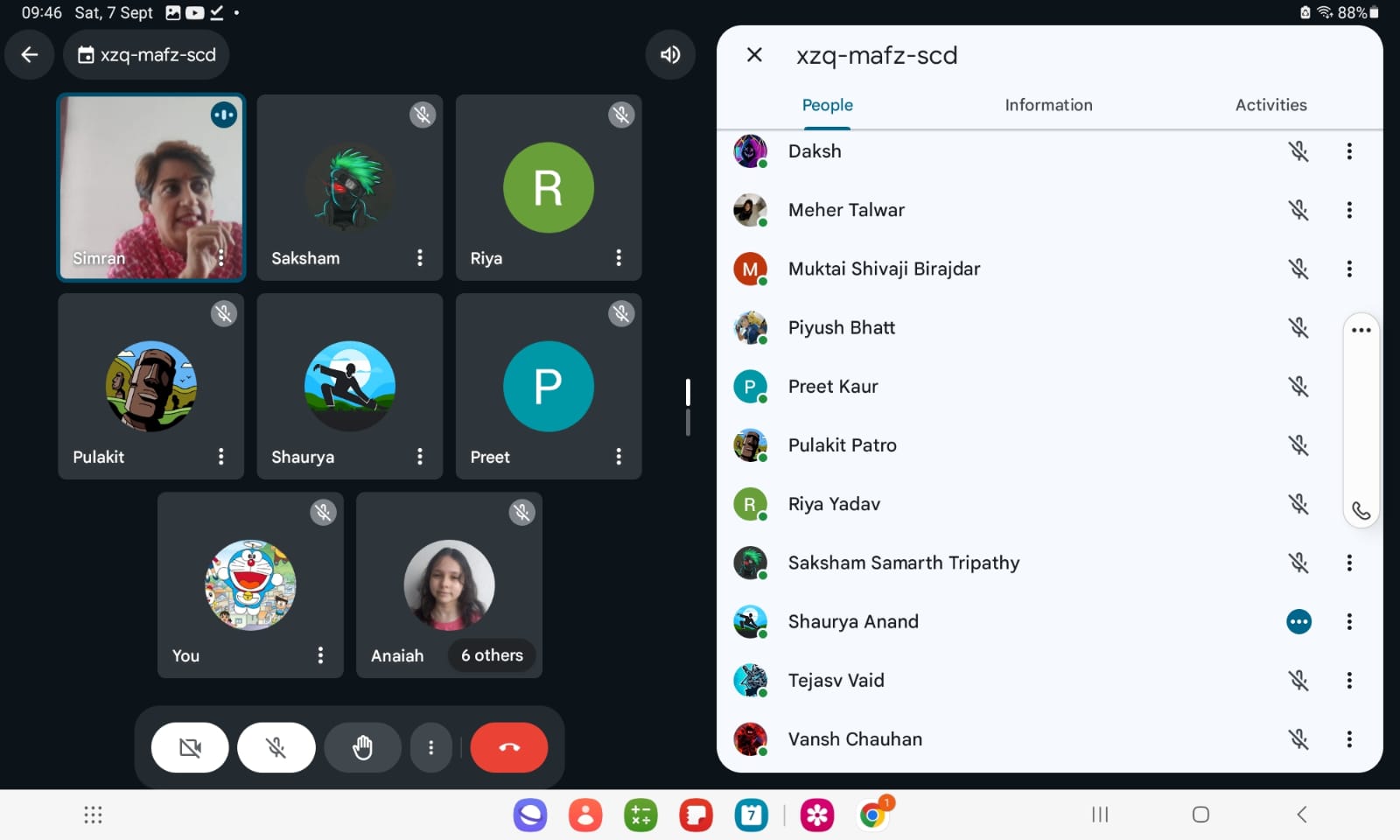Open options menu on Saksham's tile
The height and width of the screenshot is (840, 1400).
(420, 257)
